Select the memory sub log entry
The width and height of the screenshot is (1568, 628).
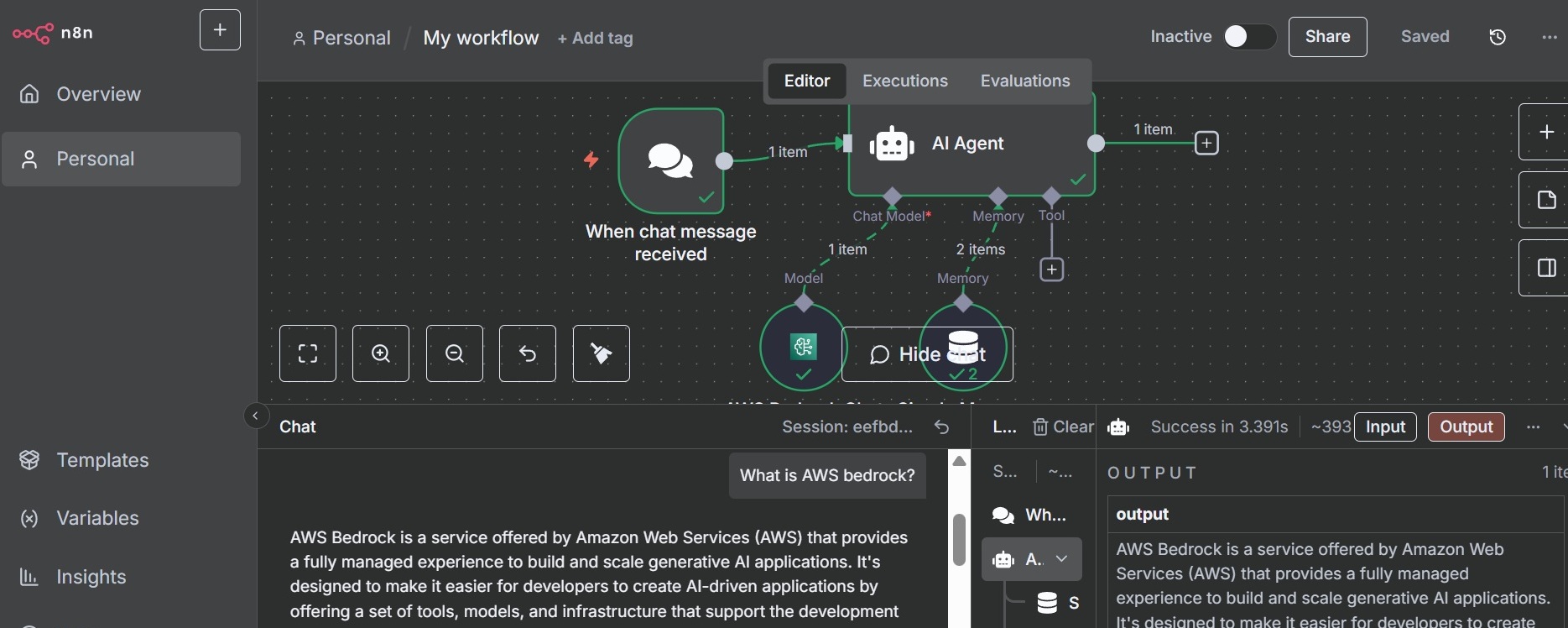[1057, 603]
